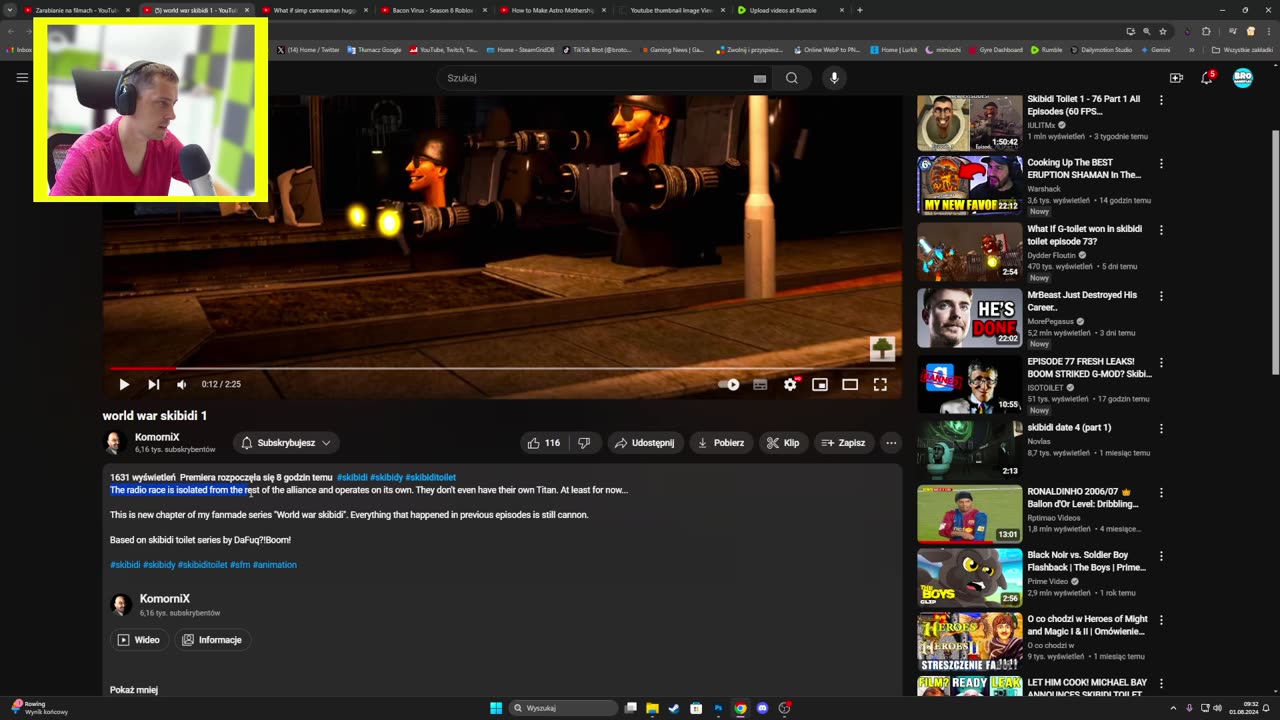Viewport: 1280px width, 720px height.
Task: Open the account avatar menu
Action: [x=1243, y=78]
